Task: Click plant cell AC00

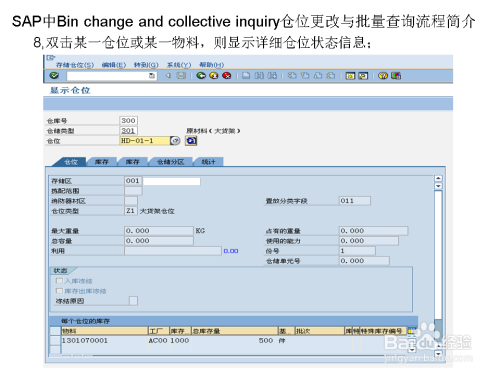Action: pos(158,341)
